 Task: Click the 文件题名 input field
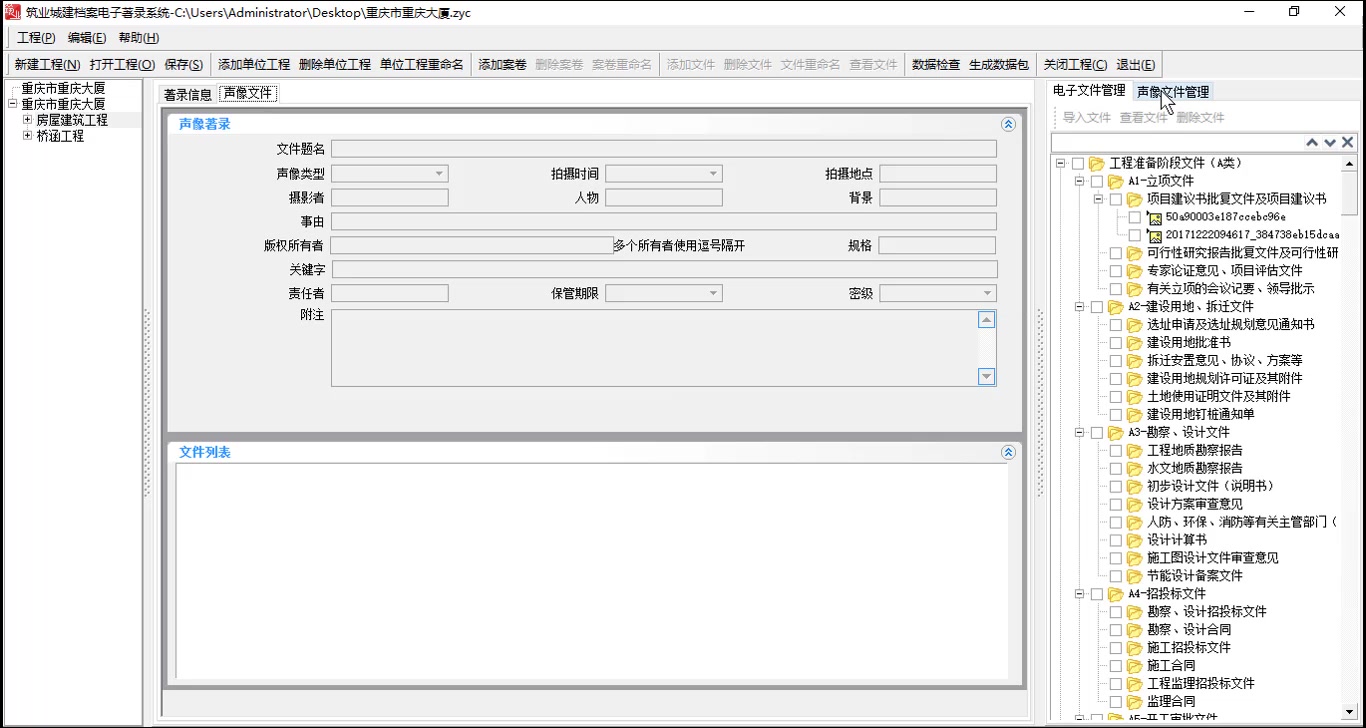point(664,149)
